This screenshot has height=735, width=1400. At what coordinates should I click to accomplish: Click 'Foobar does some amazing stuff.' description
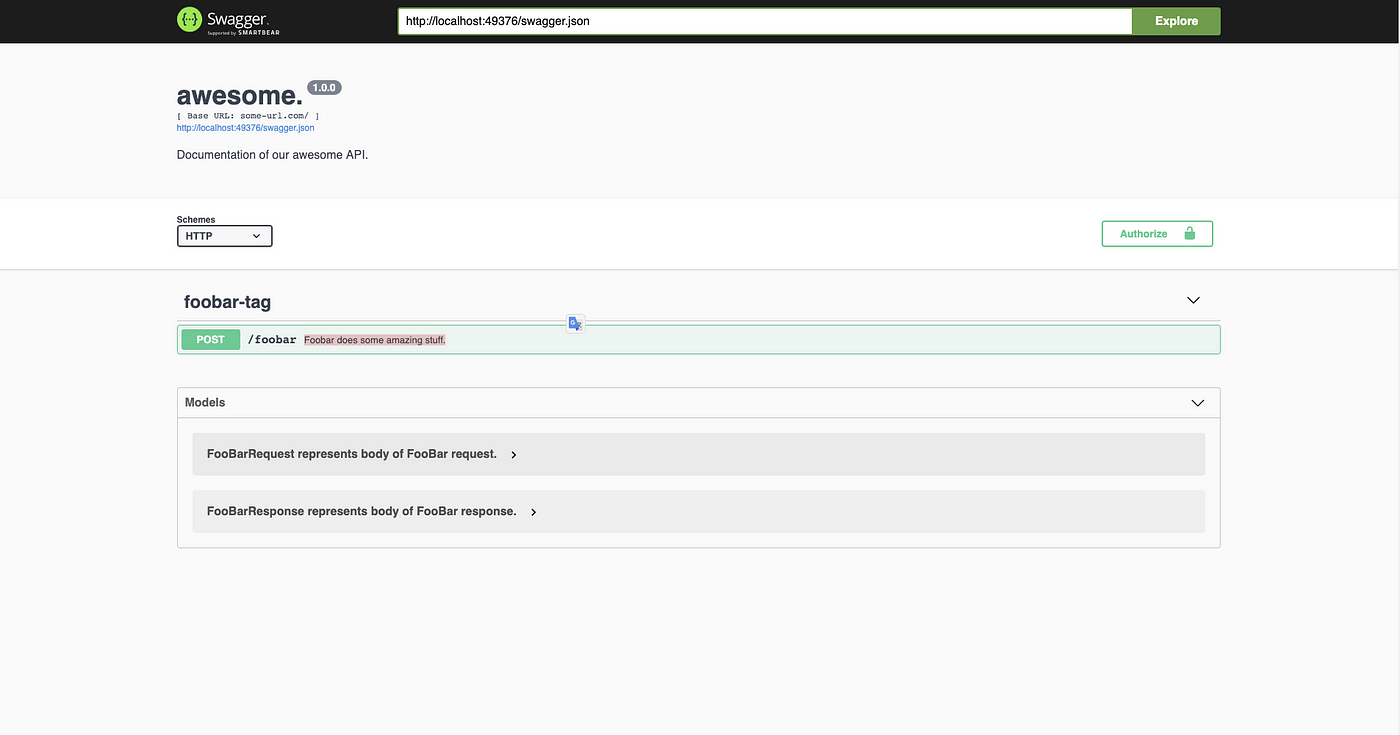(x=375, y=340)
